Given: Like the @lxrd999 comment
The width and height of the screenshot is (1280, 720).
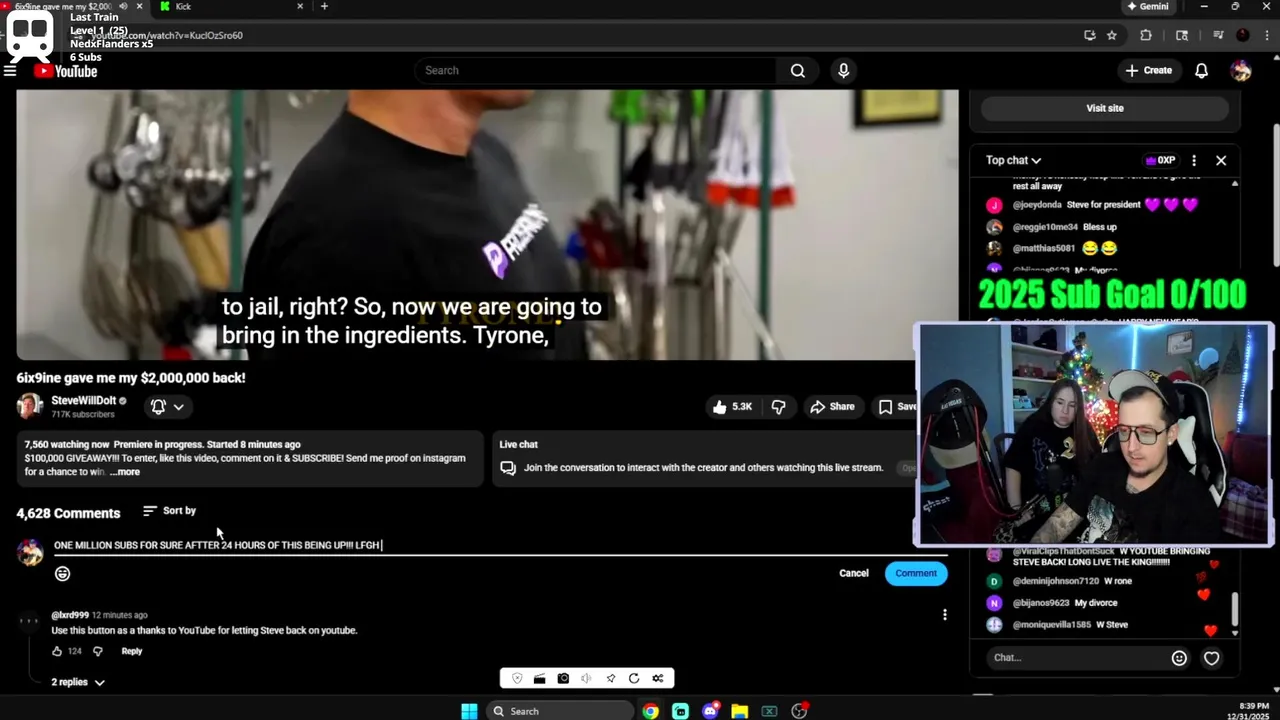Looking at the screenshot, I should point(57,651).
